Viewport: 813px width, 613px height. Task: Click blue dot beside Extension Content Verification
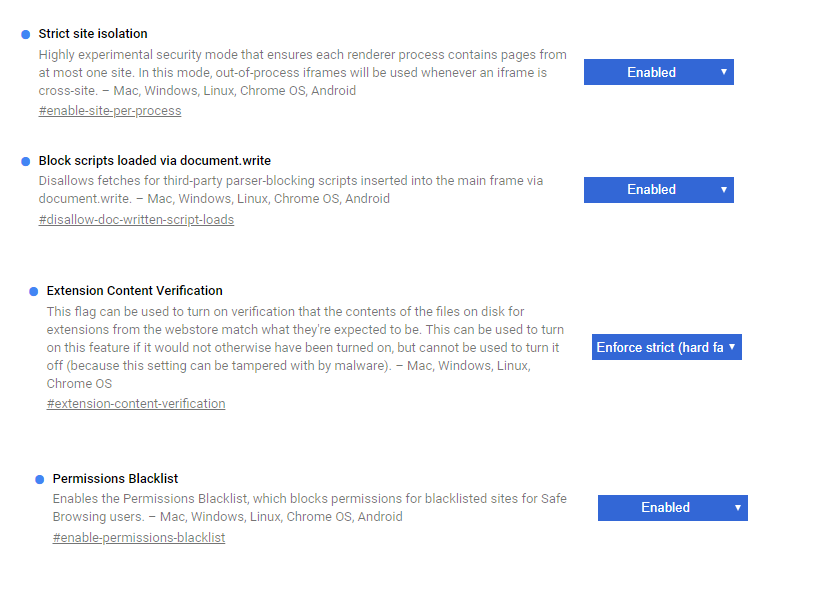point(34,291)
